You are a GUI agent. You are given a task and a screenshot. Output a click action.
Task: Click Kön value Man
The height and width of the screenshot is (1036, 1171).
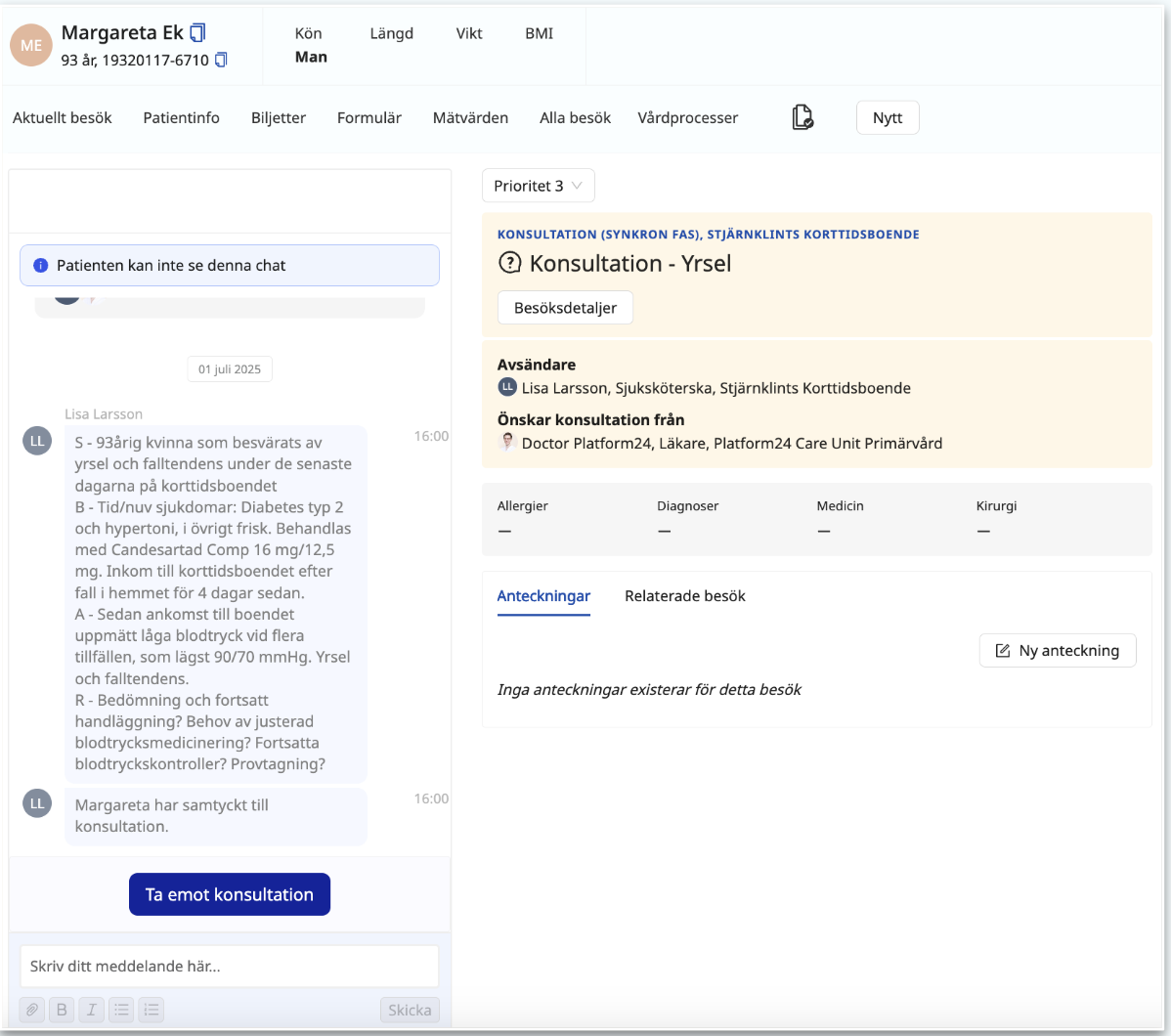(x=311, y=57)
